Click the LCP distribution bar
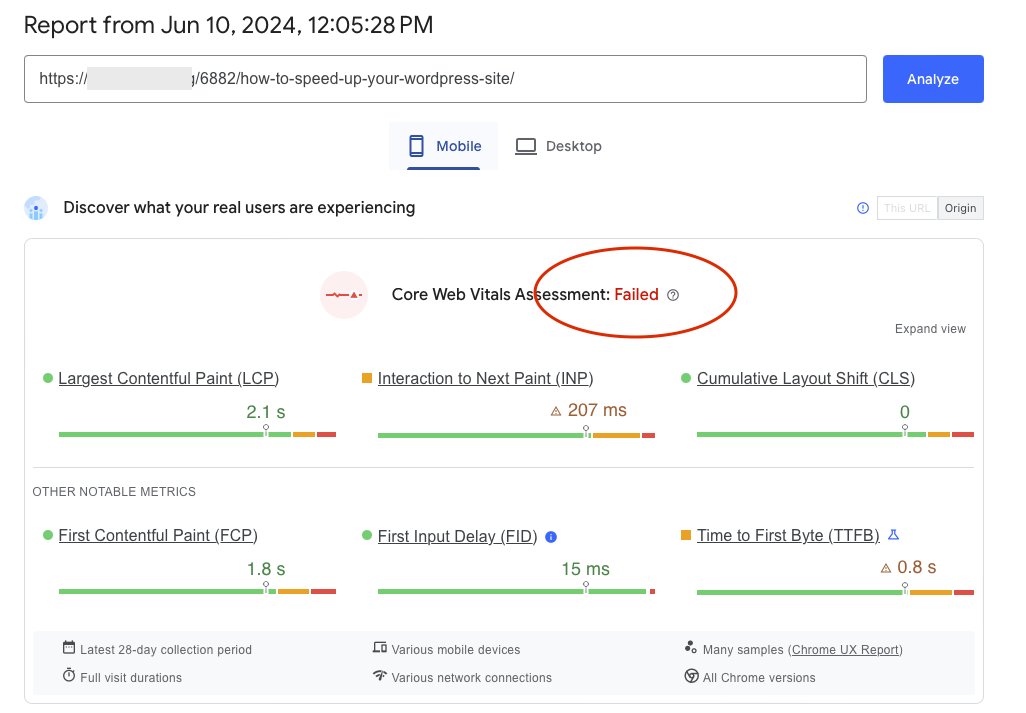The image size is (1026, 713). pos(197,434)
